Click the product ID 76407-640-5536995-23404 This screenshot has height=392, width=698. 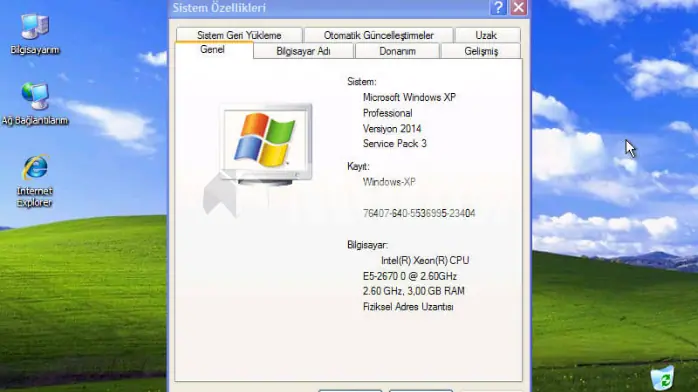(x=419, y=213)
